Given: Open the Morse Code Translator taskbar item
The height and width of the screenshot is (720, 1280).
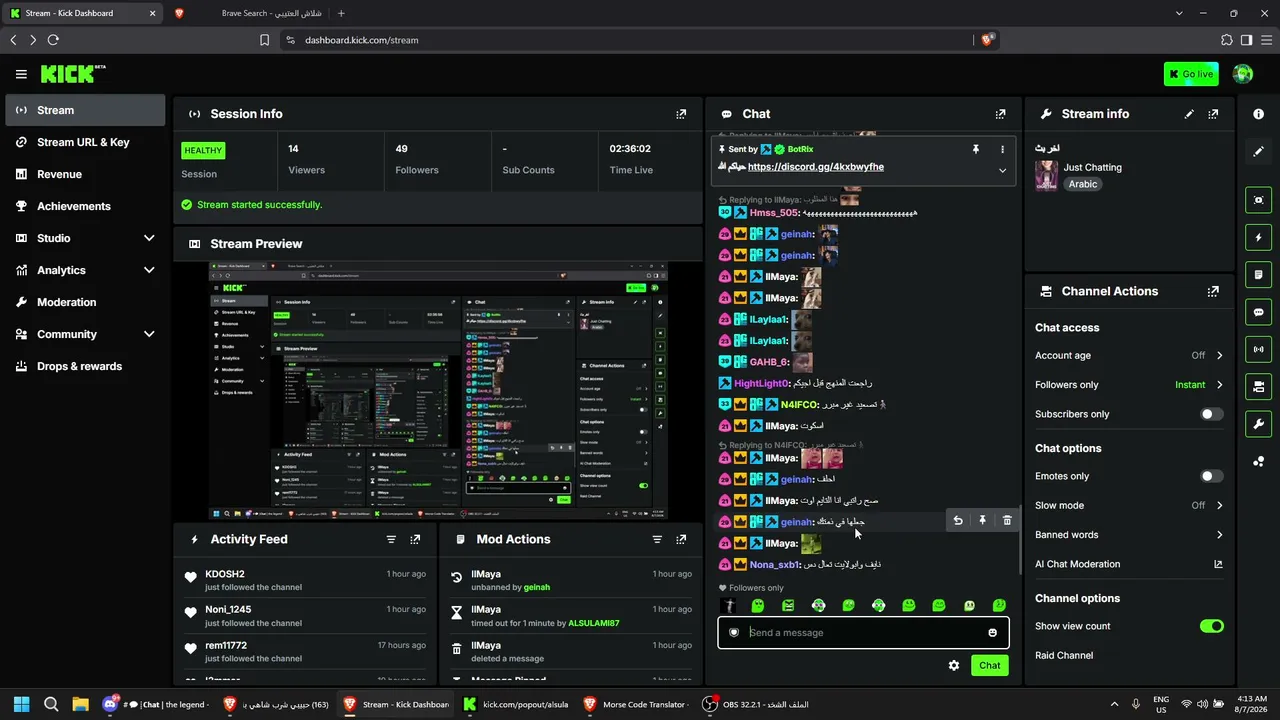Looking at the screenshot, I should coord(637,704).
